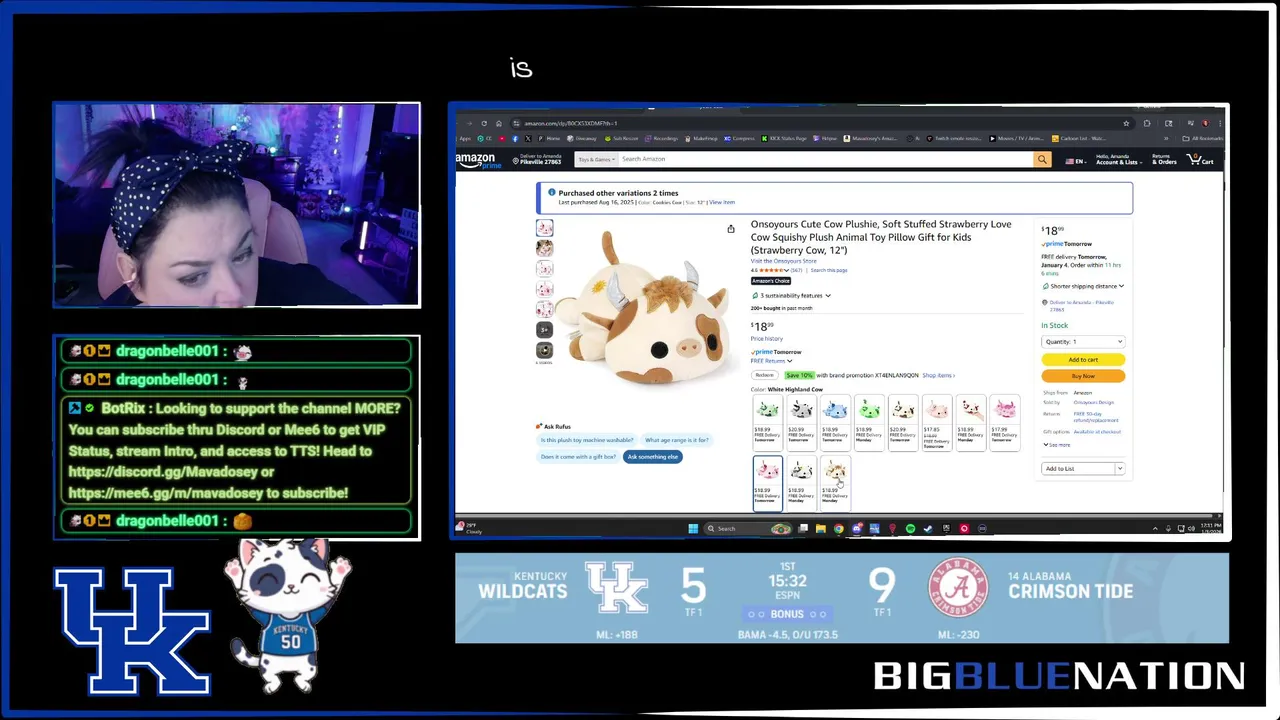Go to browser home page icon
Screen dimensions: 1280x720
point(499,123)
